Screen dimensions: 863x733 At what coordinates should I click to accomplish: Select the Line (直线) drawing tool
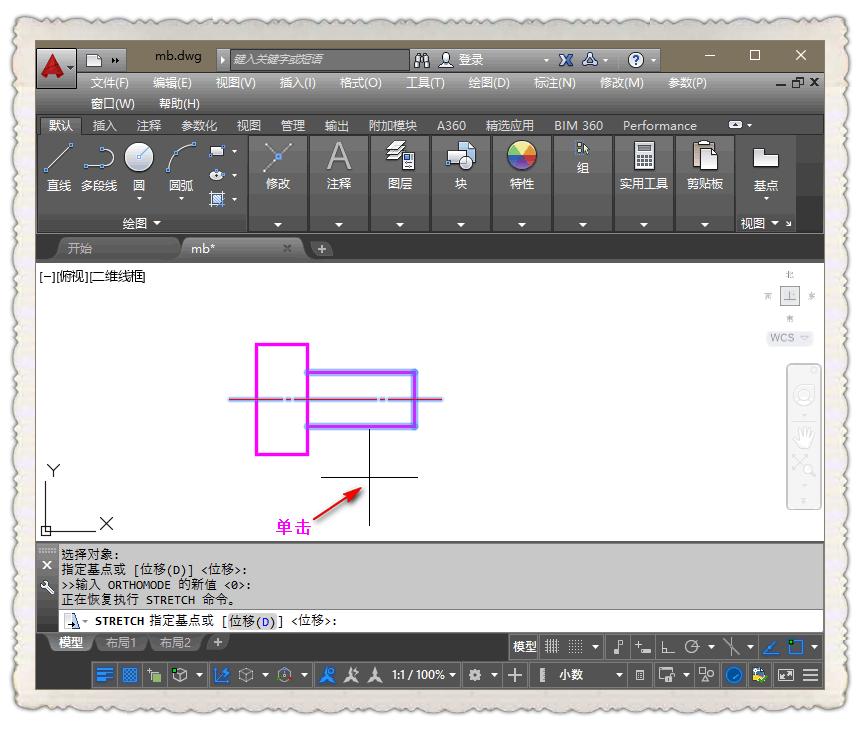click(57, 160)
